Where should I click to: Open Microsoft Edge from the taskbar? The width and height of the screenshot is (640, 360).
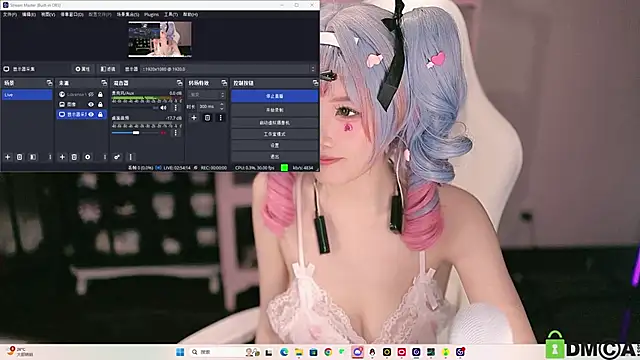tap(284, 352)
